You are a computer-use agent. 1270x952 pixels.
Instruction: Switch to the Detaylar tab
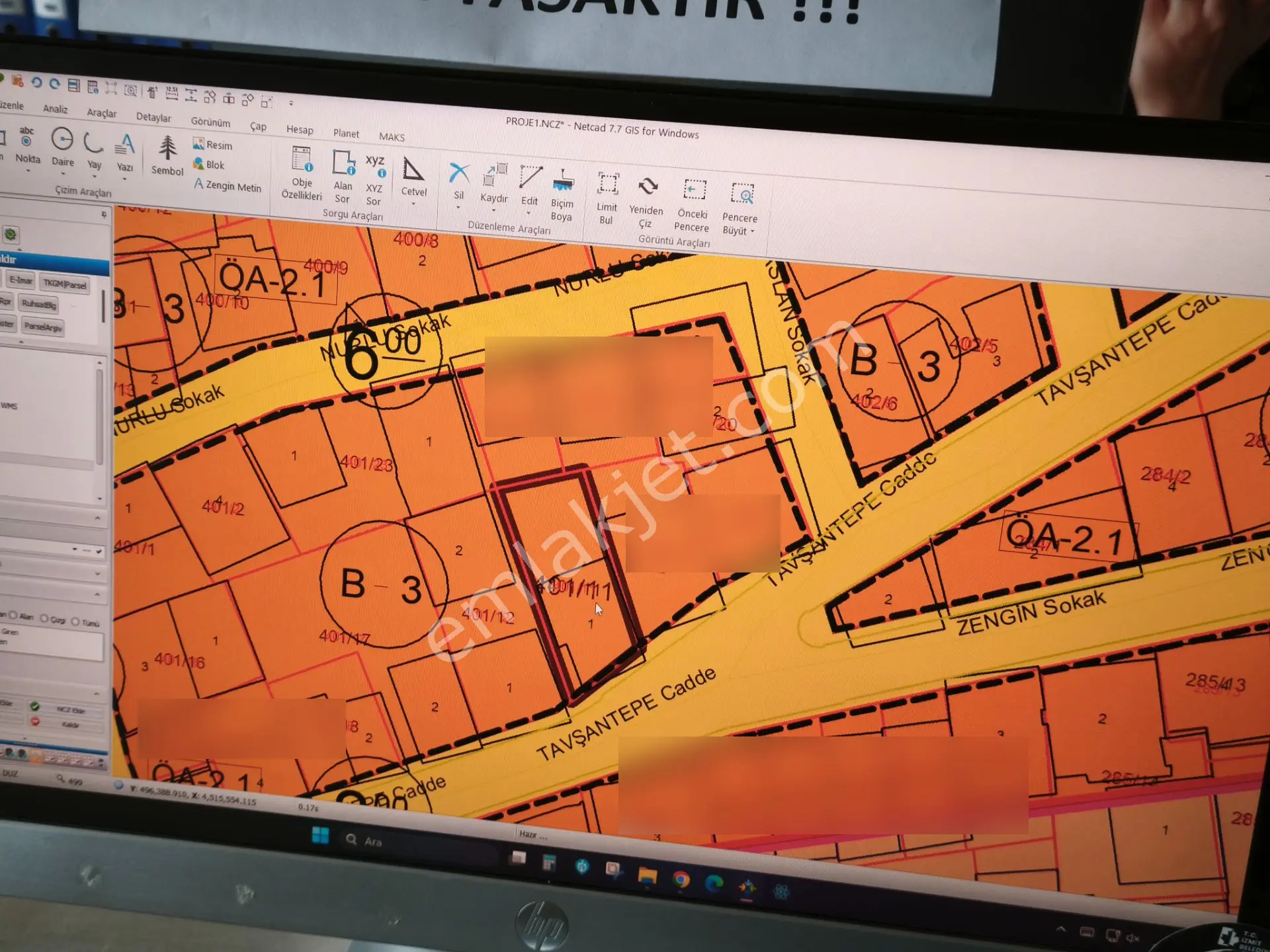point(153,117)
